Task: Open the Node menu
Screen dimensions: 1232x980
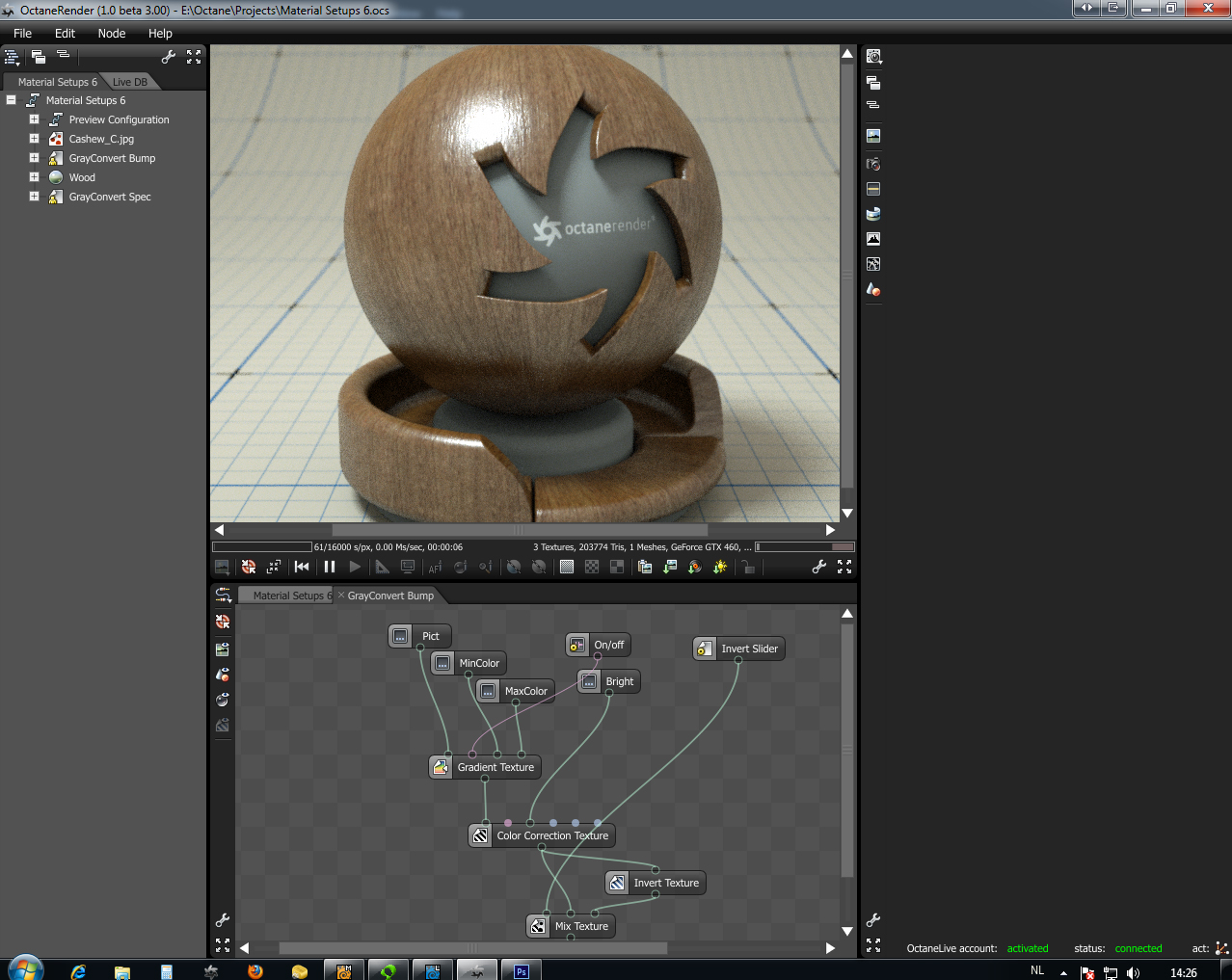Action: [112, 33]
